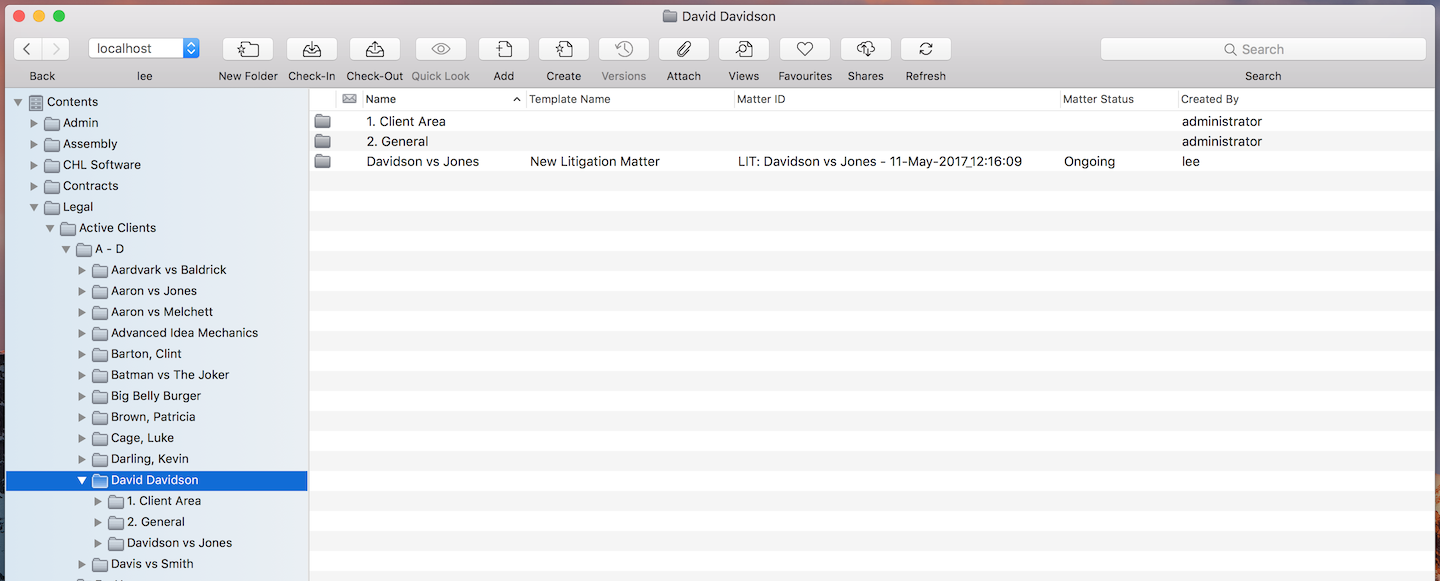Screen dimensions: 1440x581
Task: Click the Attach paperclip icon
Action: pyautogui.click(x=684, y=49)
